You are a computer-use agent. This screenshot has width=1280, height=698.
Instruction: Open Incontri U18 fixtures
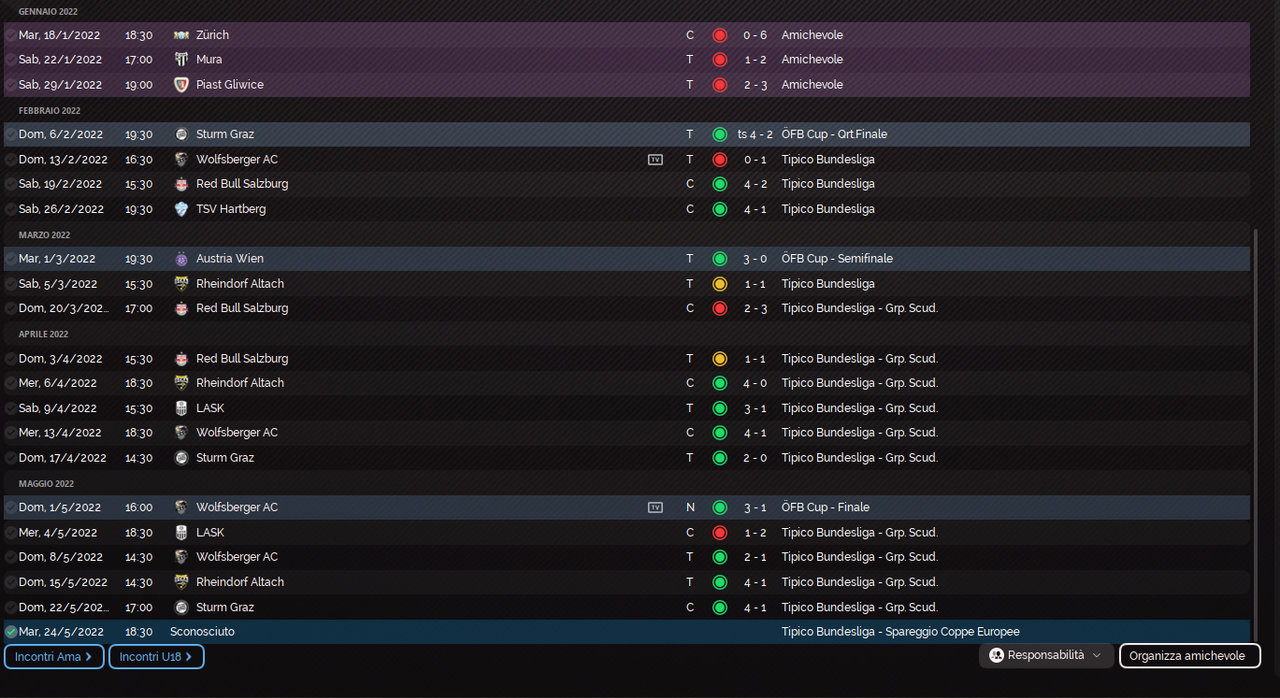point(157,656)
